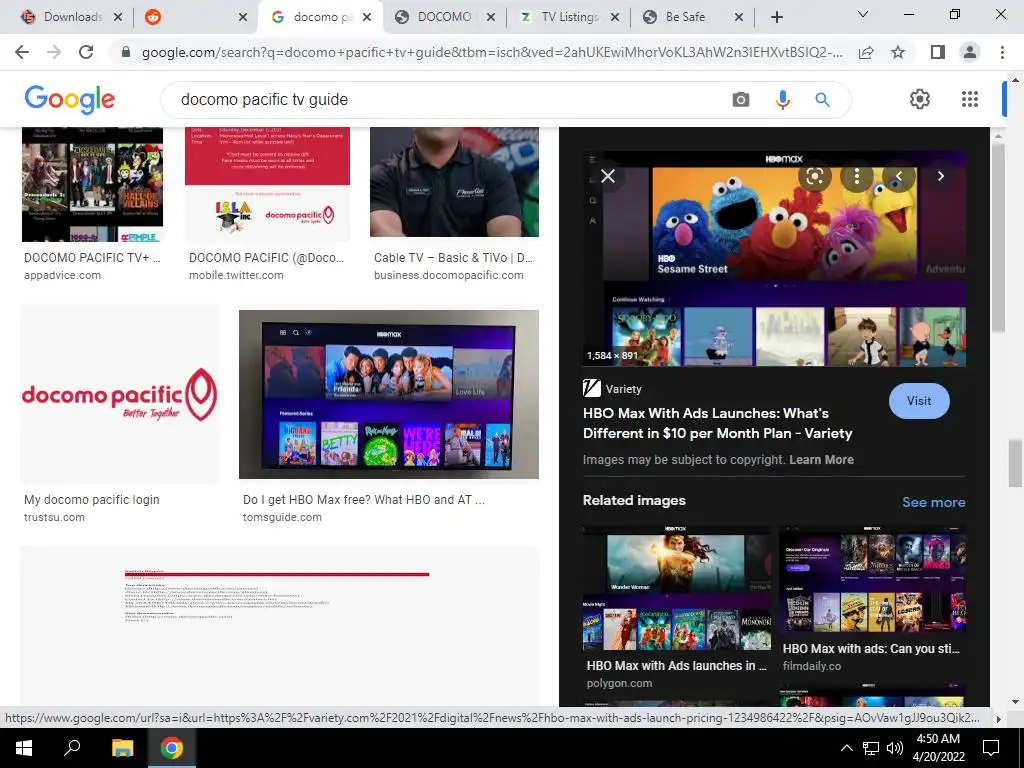
Task: Search inside image with Lens icon
Action: click(814, 176)
